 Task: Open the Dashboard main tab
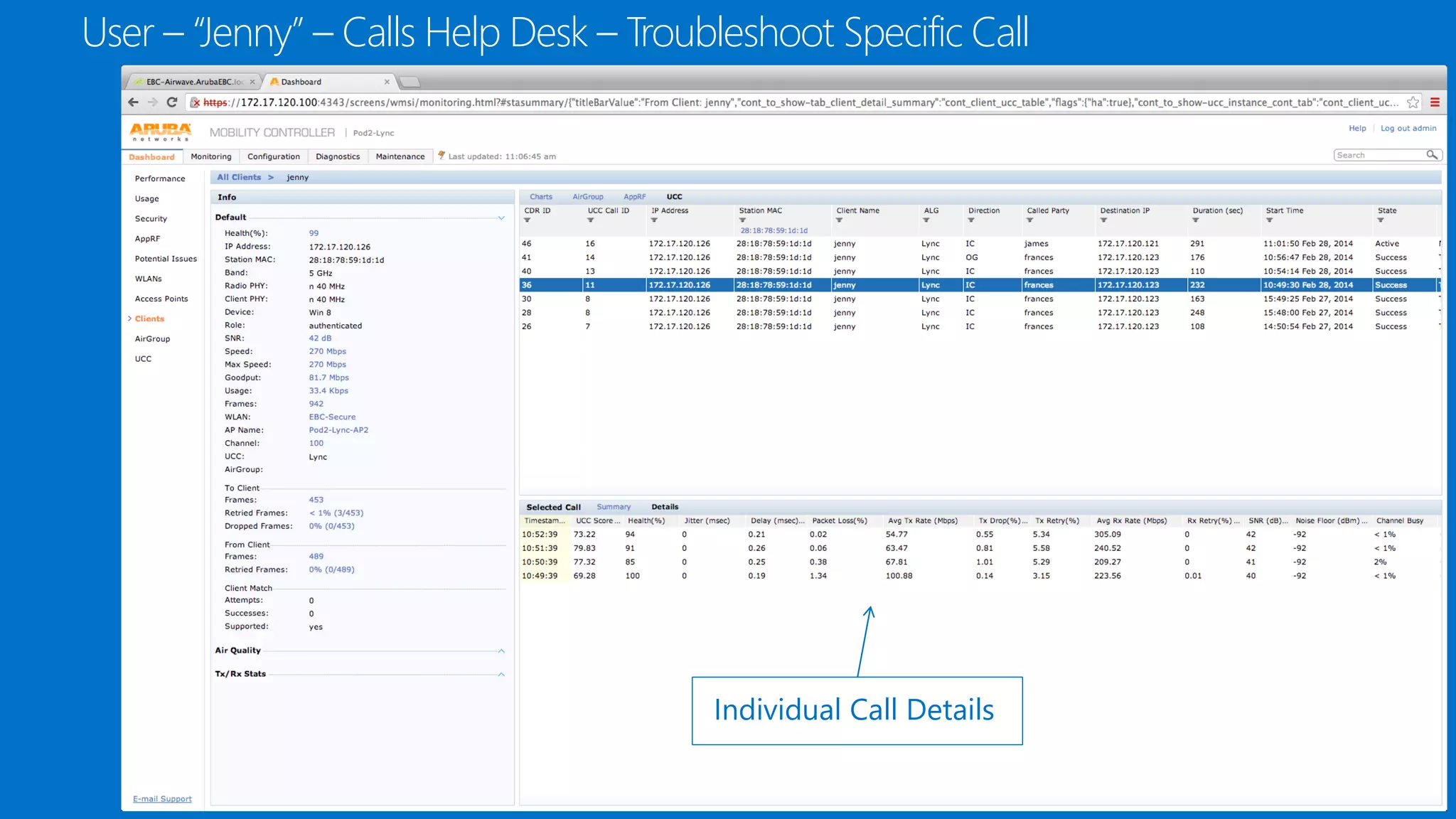click(x=151, y=156)
